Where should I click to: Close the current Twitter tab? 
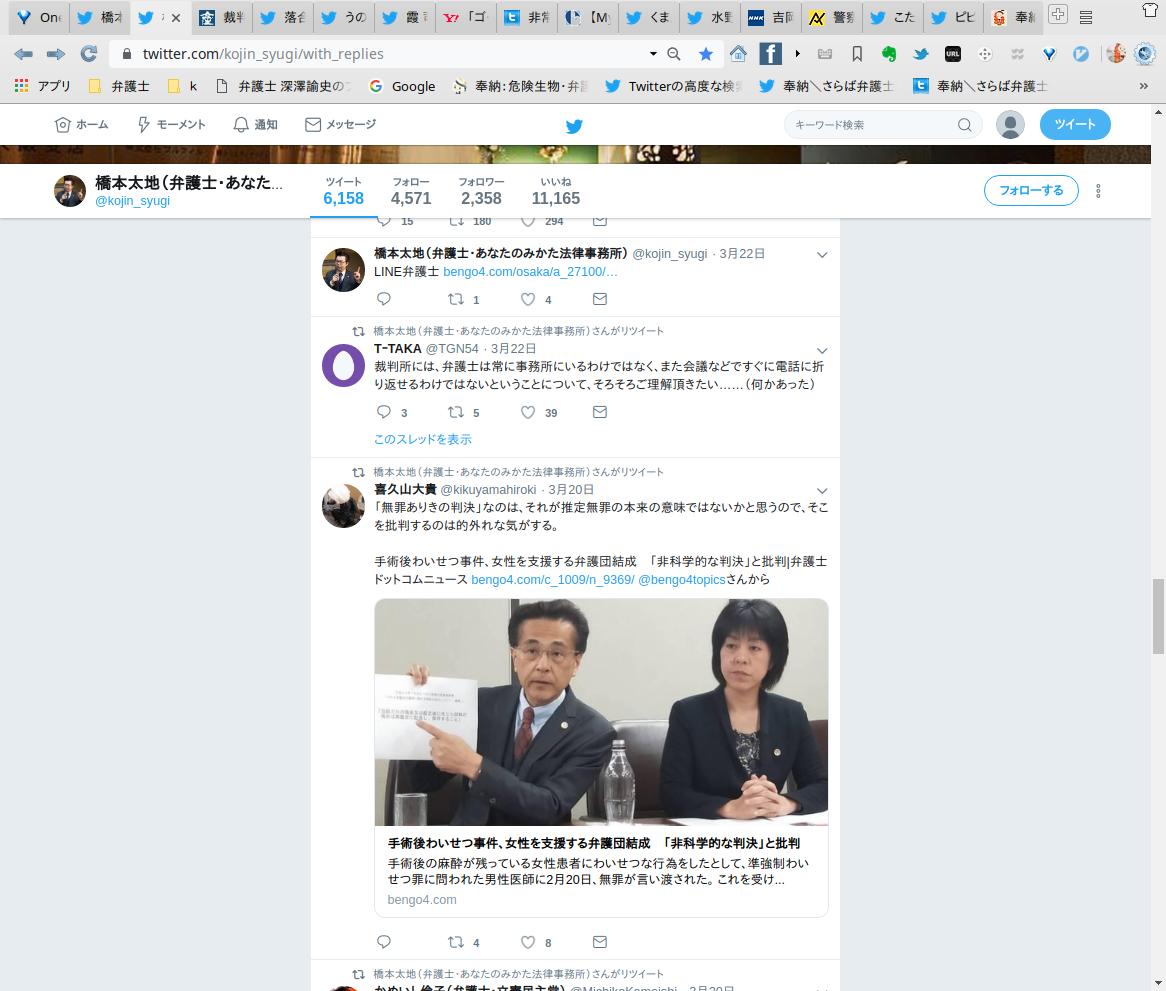click(x=175, y=18)
